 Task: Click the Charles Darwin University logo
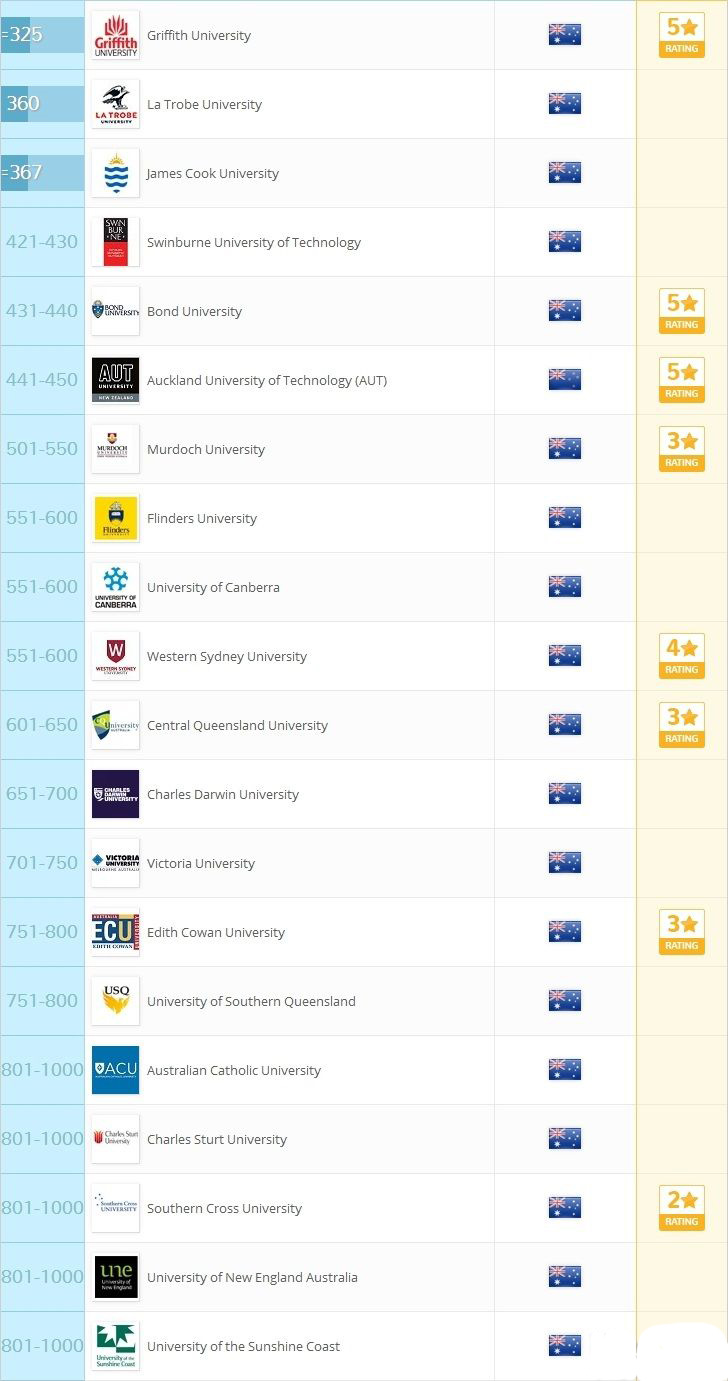tap(115, 794)
